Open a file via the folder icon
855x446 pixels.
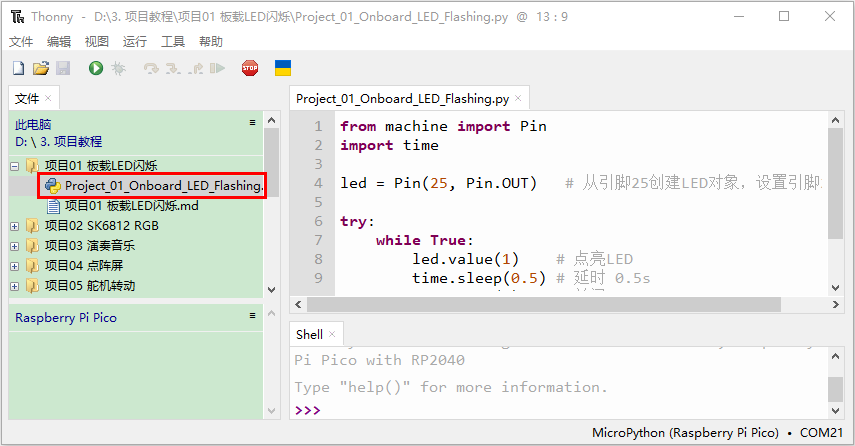pos(40,68)
